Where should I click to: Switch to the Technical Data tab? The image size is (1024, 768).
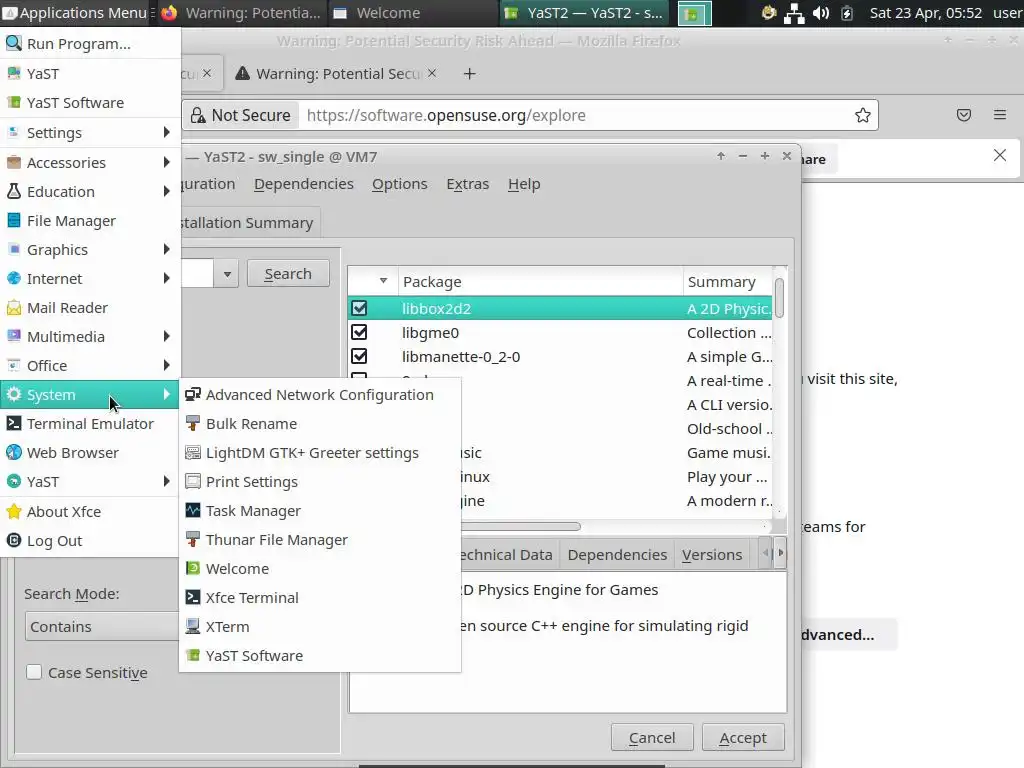507,554
